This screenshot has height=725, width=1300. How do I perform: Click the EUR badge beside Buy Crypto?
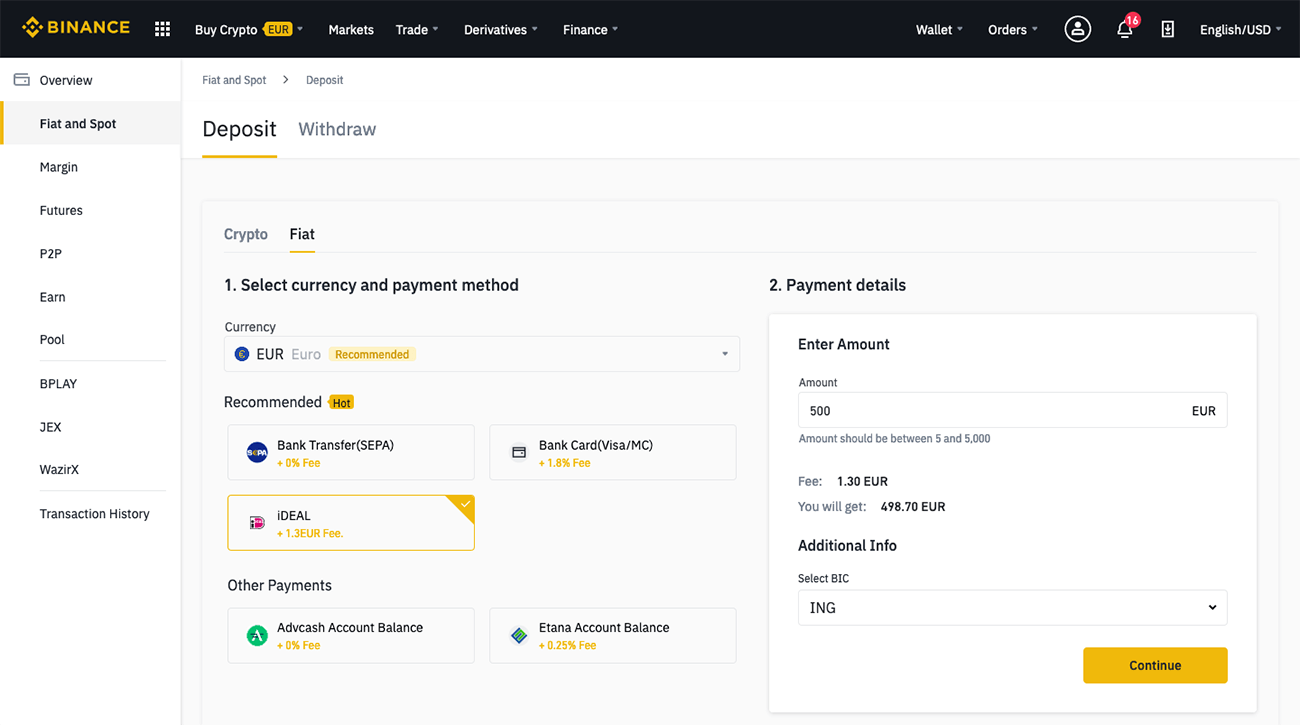point(278,29)
